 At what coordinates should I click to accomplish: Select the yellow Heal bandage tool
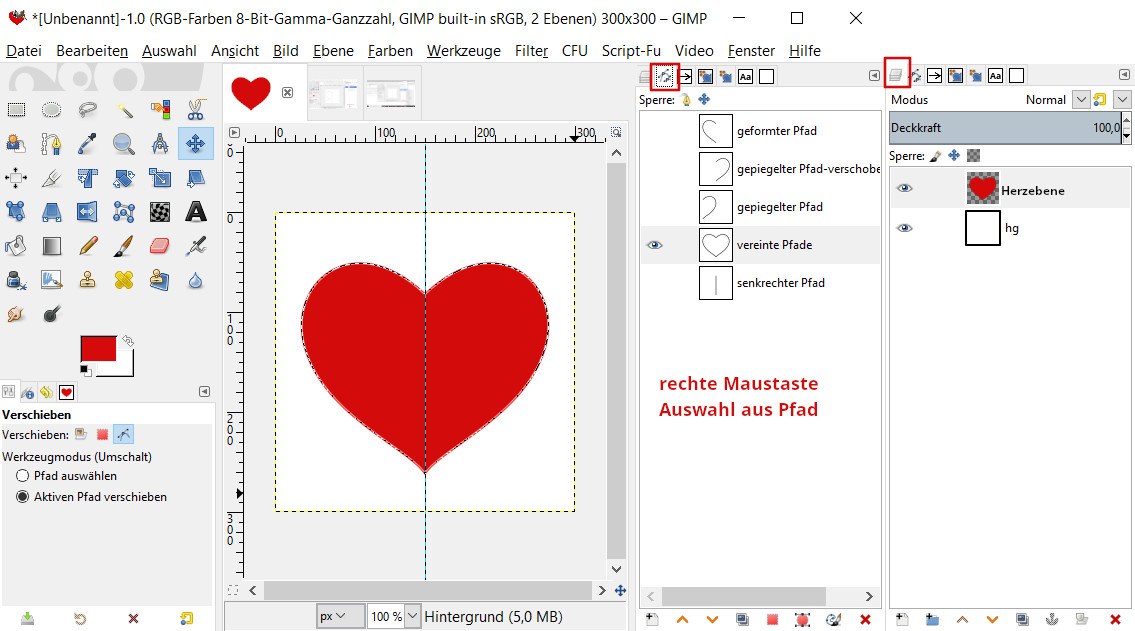[124, 279]
